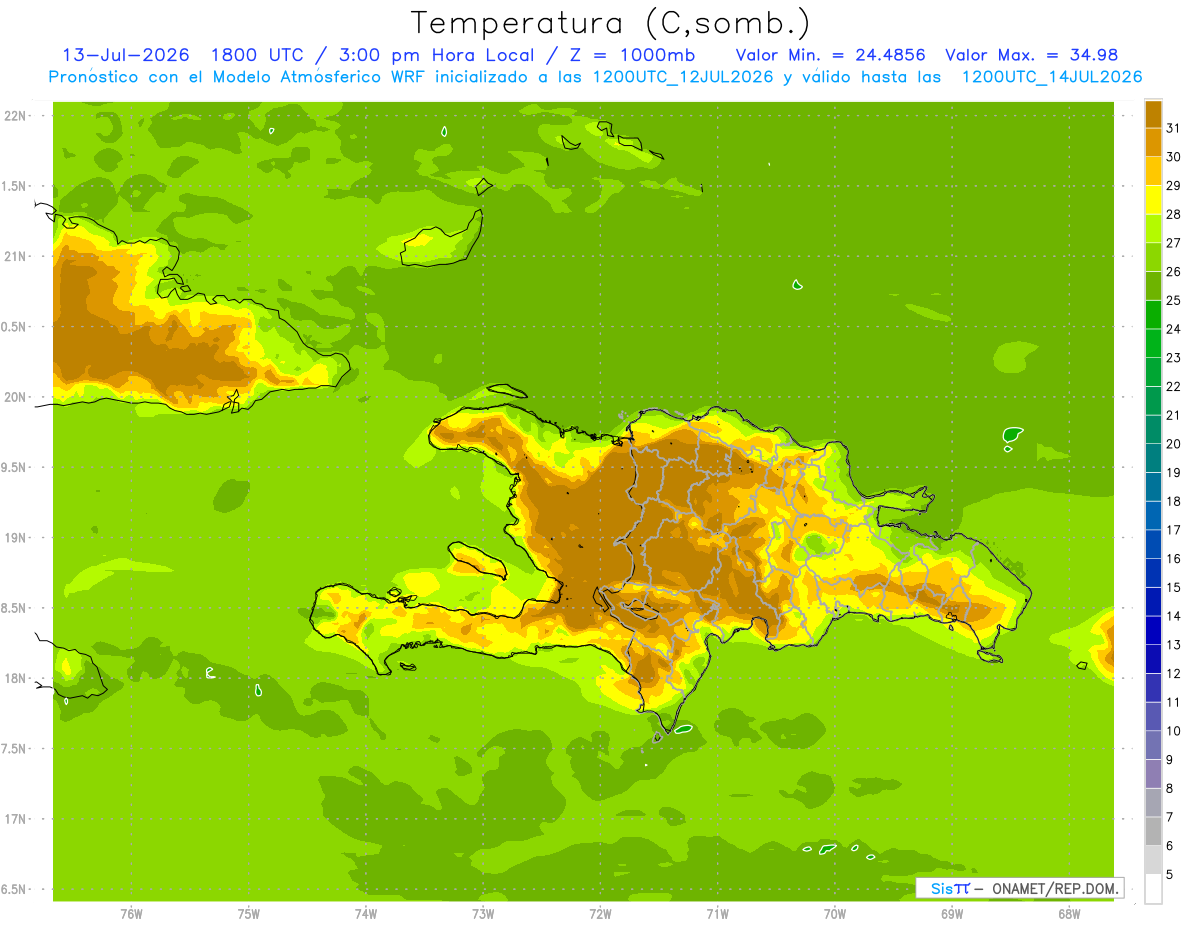Click the white bottom swatch of the colorbar
Image resolution: width=1200 pixels, height=927 pixels.
(x=1153, y=889)
